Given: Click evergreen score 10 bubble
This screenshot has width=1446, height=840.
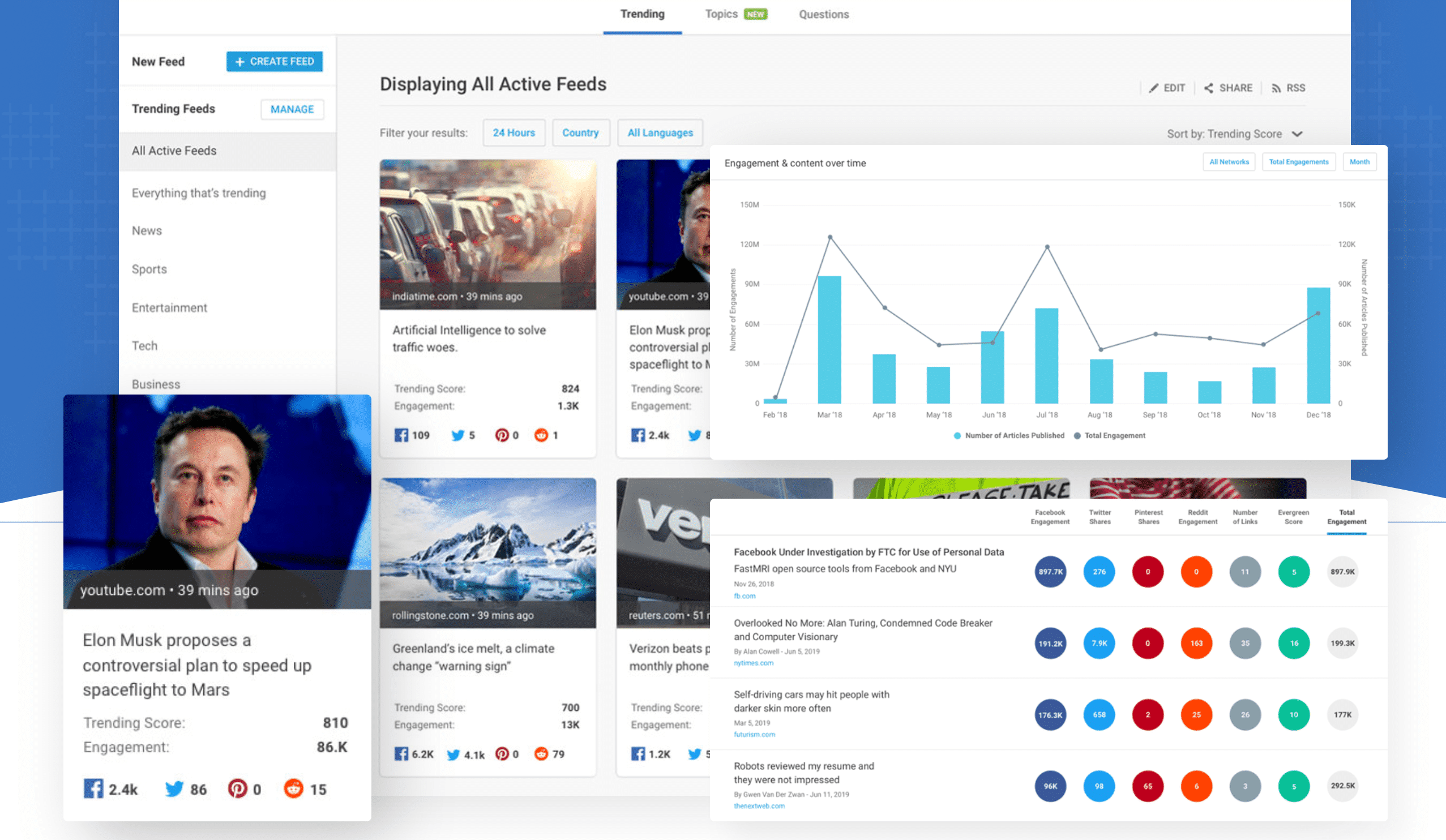Looking at the screenshot, I should [x=1294, y=714].
